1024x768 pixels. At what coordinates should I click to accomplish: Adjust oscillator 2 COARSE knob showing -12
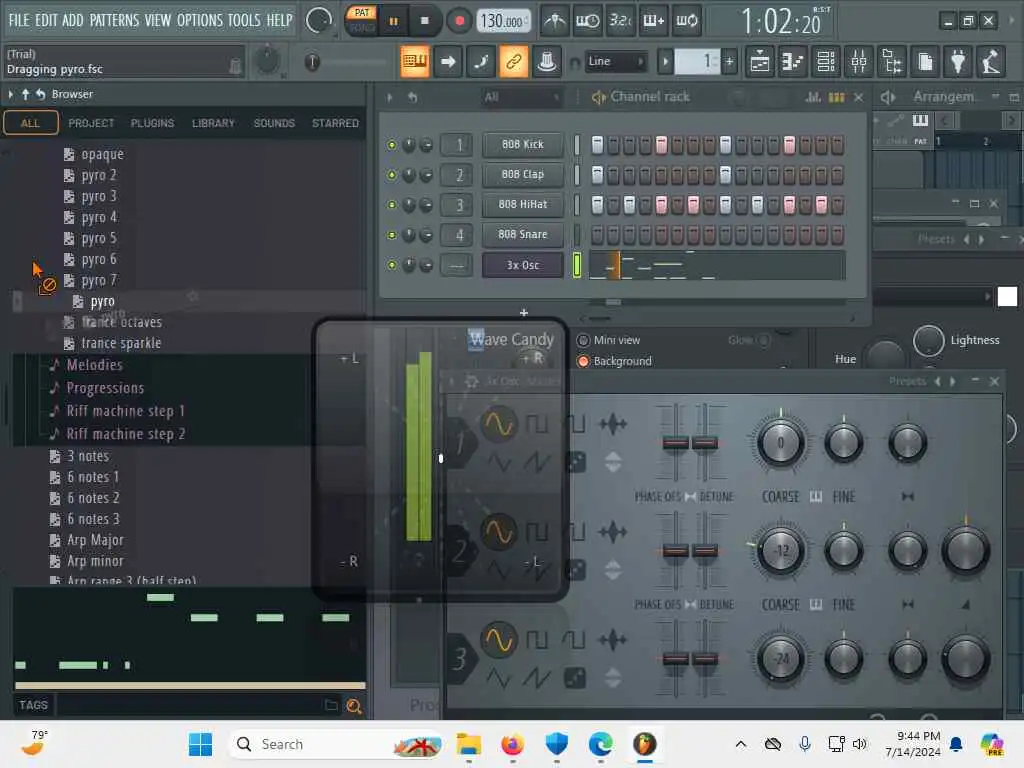tap(780, 551)
